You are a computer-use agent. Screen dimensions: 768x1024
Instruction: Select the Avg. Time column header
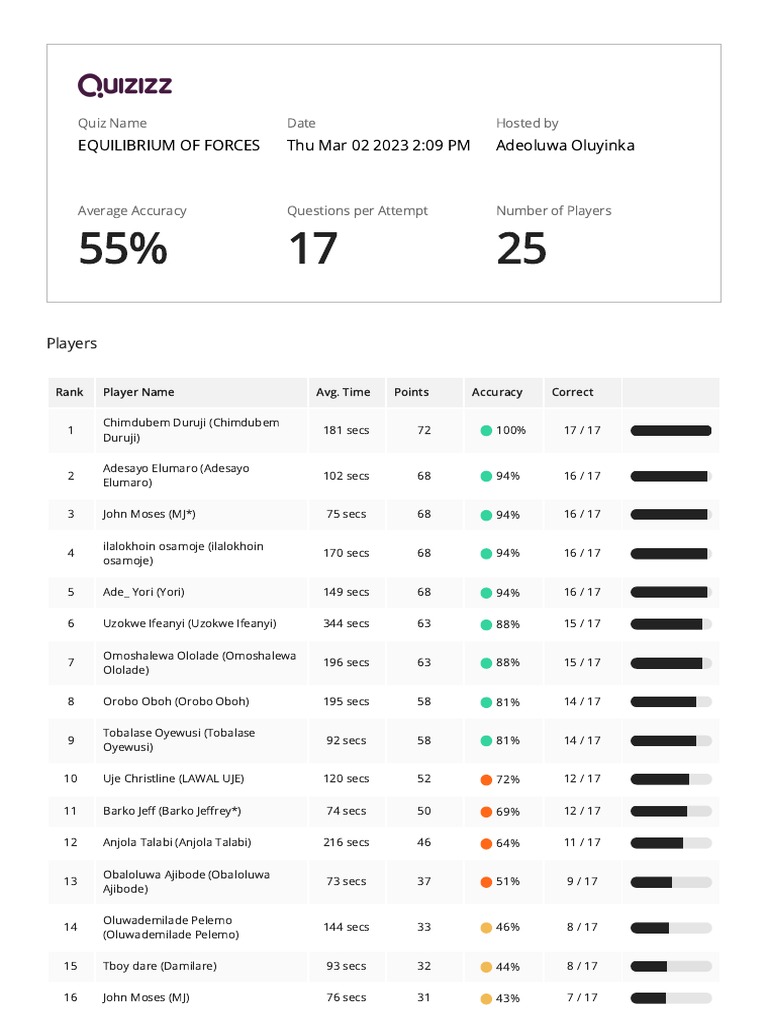pos(346,392)
